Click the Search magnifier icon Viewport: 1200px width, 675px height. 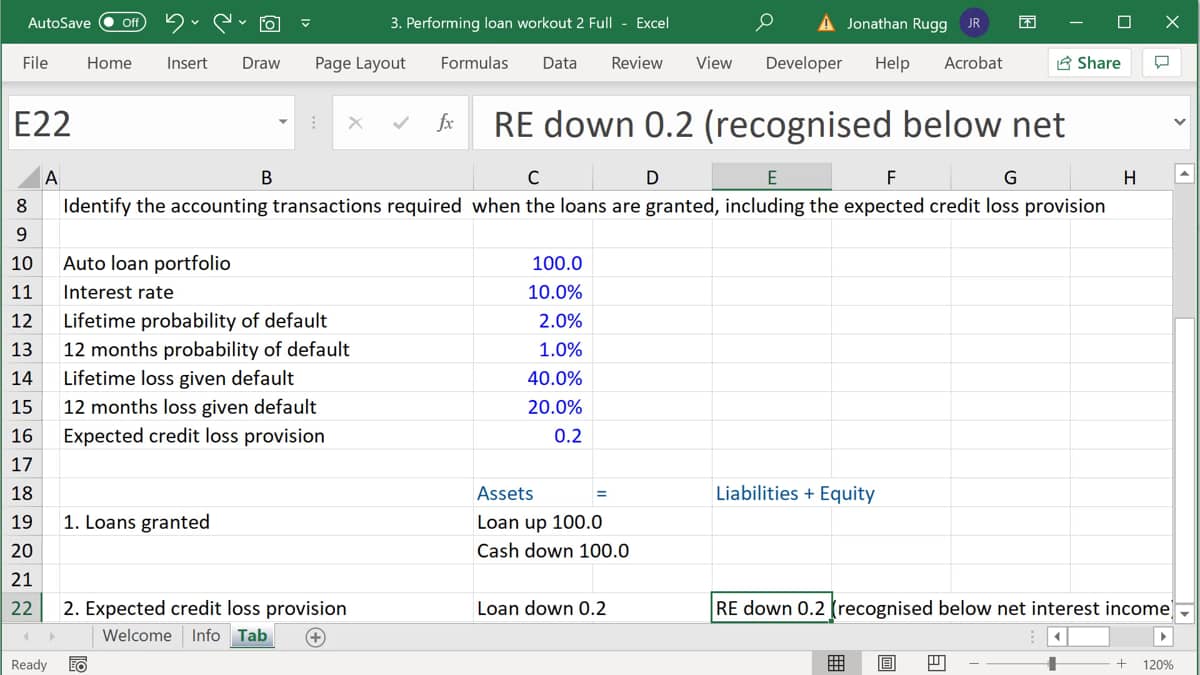tap(764, 22)
